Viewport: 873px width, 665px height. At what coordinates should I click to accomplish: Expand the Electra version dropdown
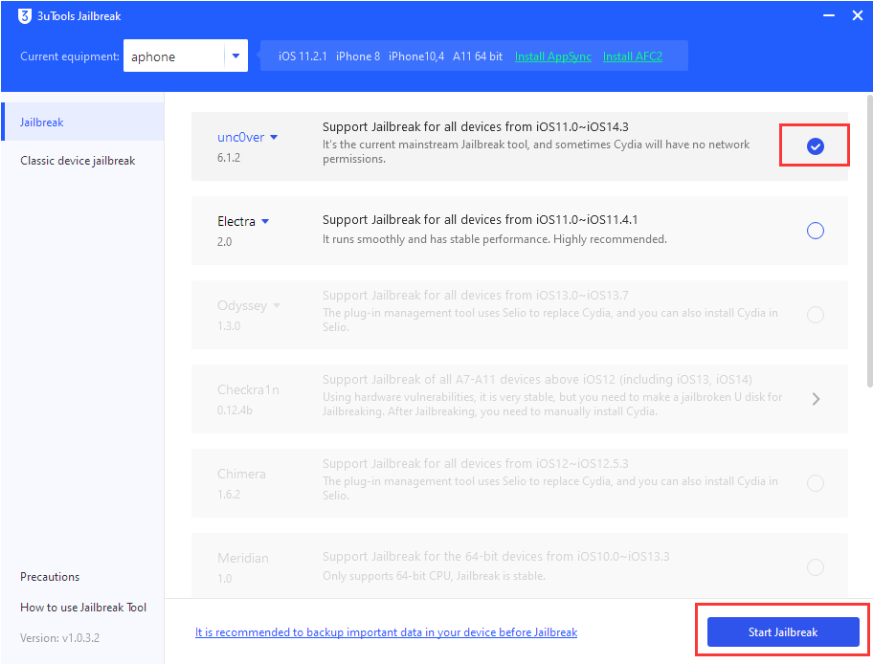click(266, 222)
